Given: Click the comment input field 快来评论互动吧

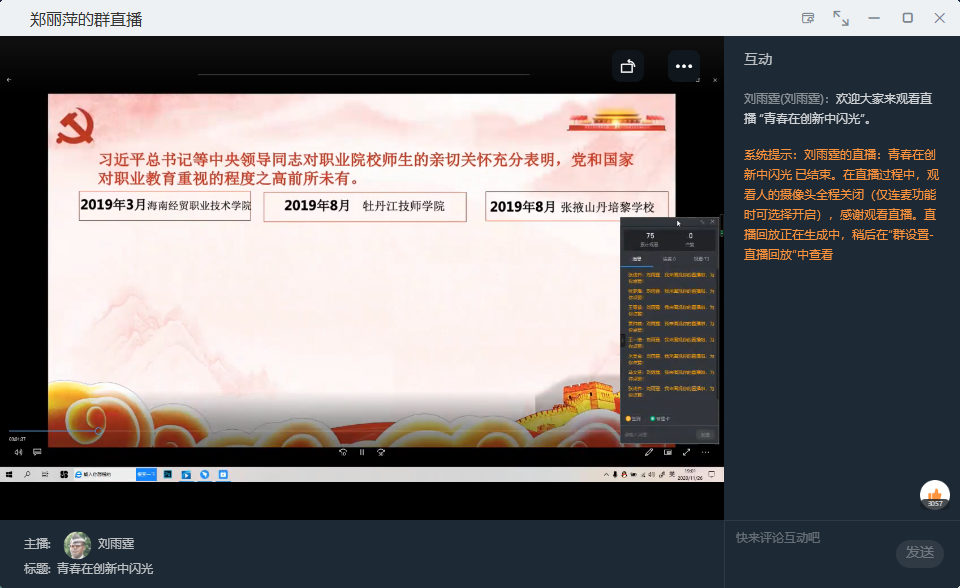Looking at the screenshot, I should (x=810, y=538).
